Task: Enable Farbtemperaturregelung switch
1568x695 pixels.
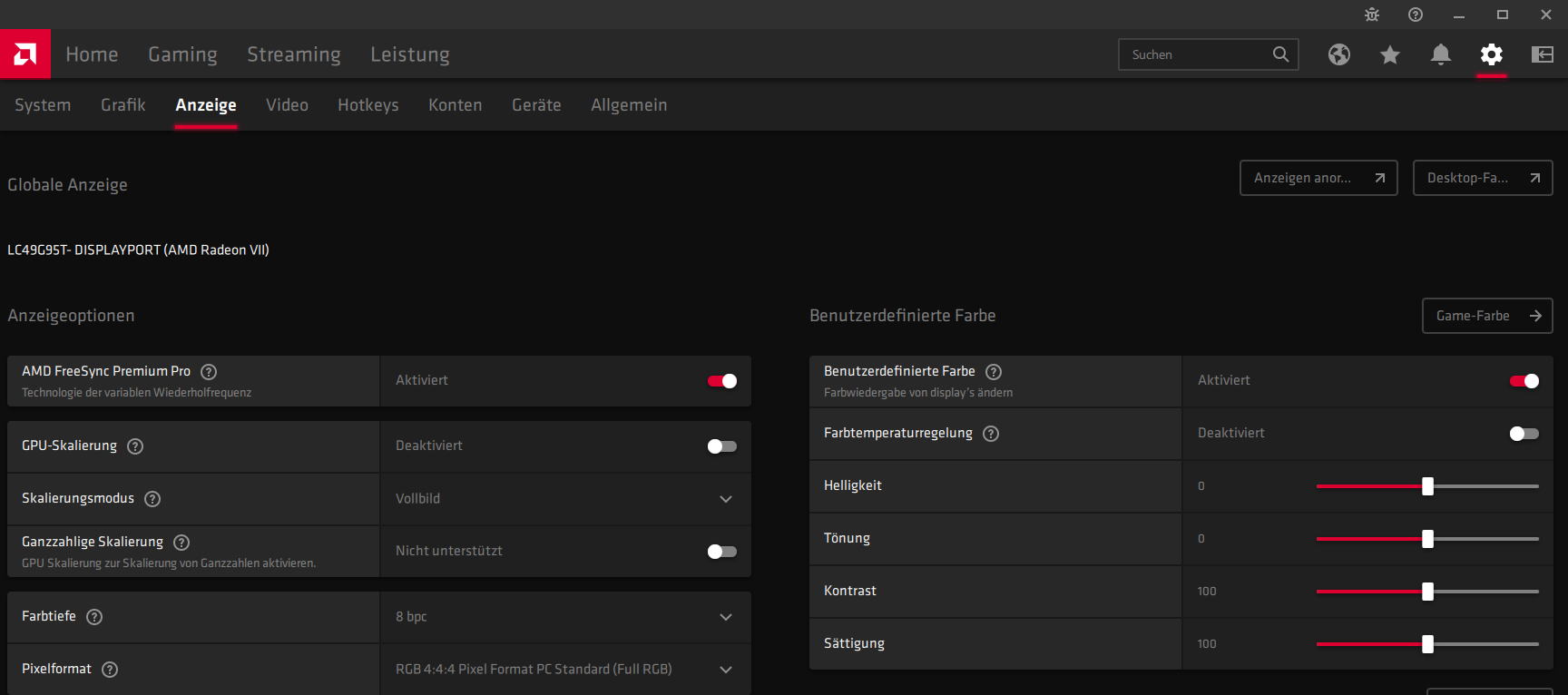Action: pos(1524,434)
